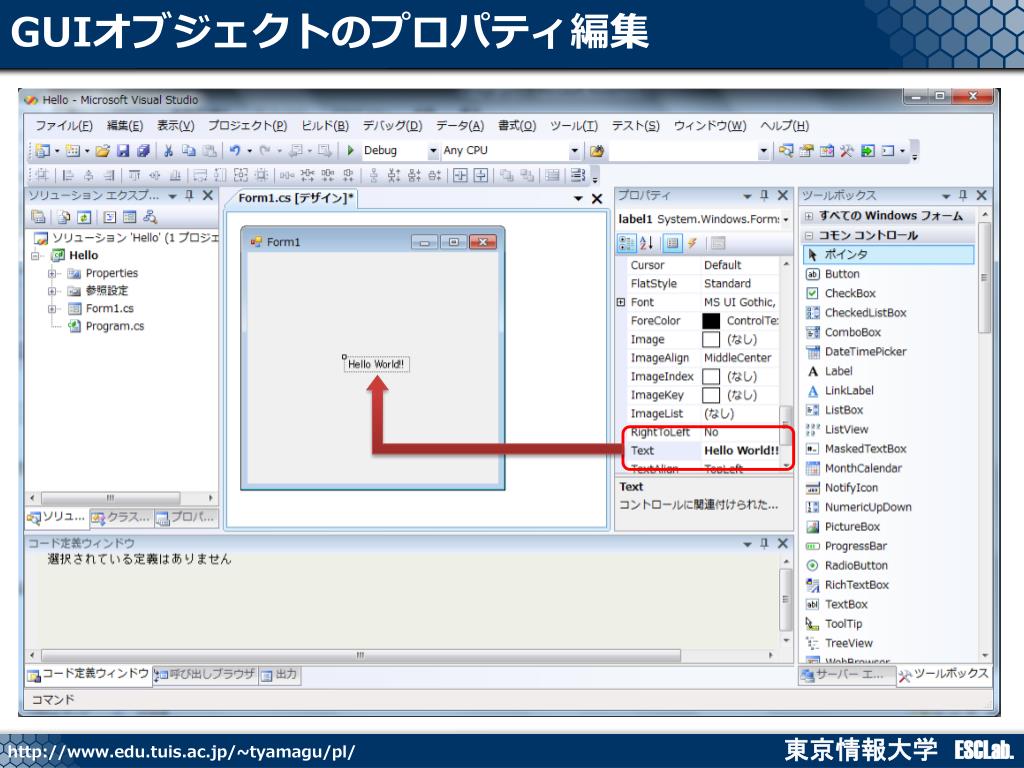Open the デバッグ(D) menu
Screen dimensions: 1024x768
coord(392,125)
